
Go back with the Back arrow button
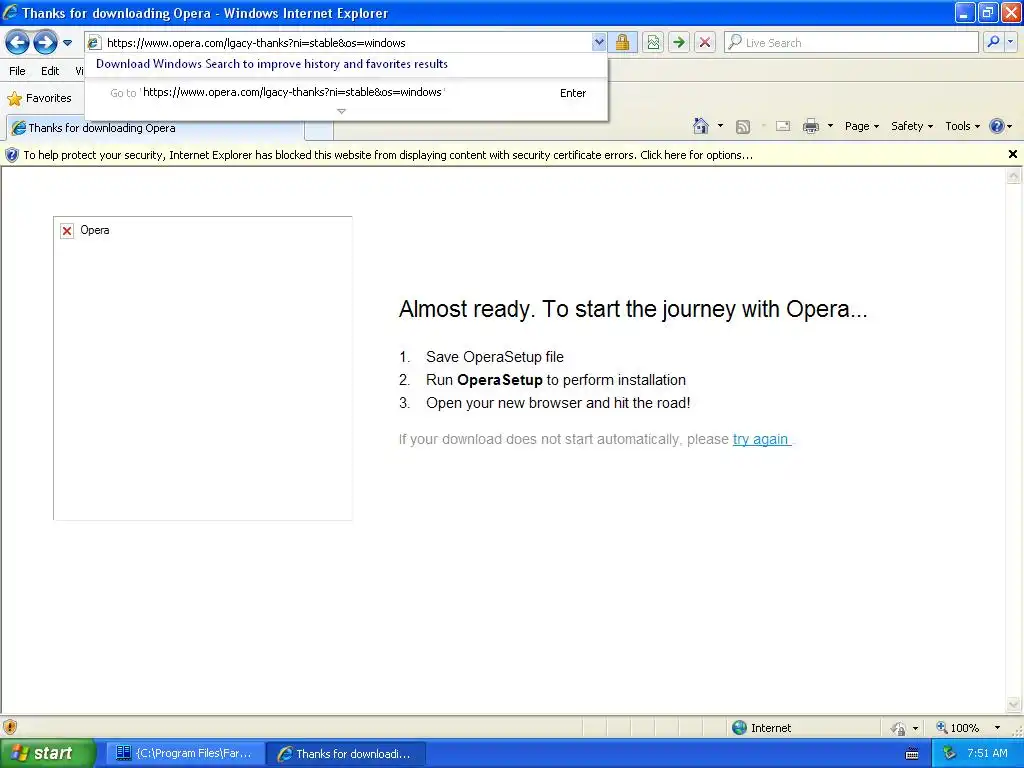click(x=18, y=43)
